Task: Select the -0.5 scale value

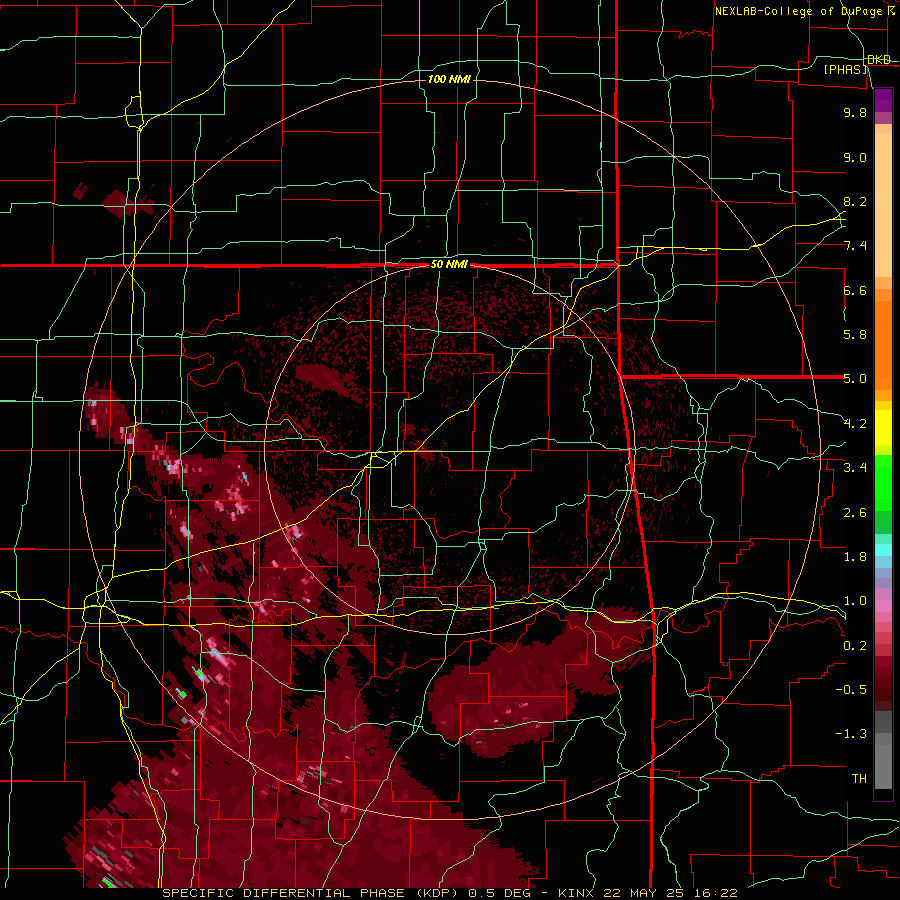Action: 851,690
